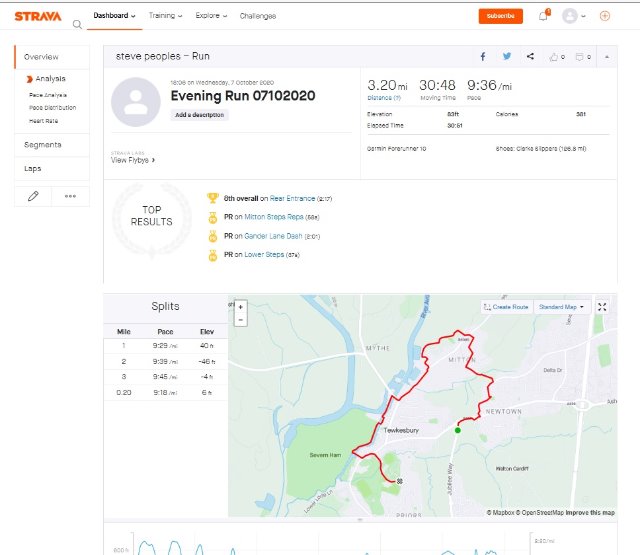Zoom in on the map
Screen dimensions: 640x555
click(240, 307)
